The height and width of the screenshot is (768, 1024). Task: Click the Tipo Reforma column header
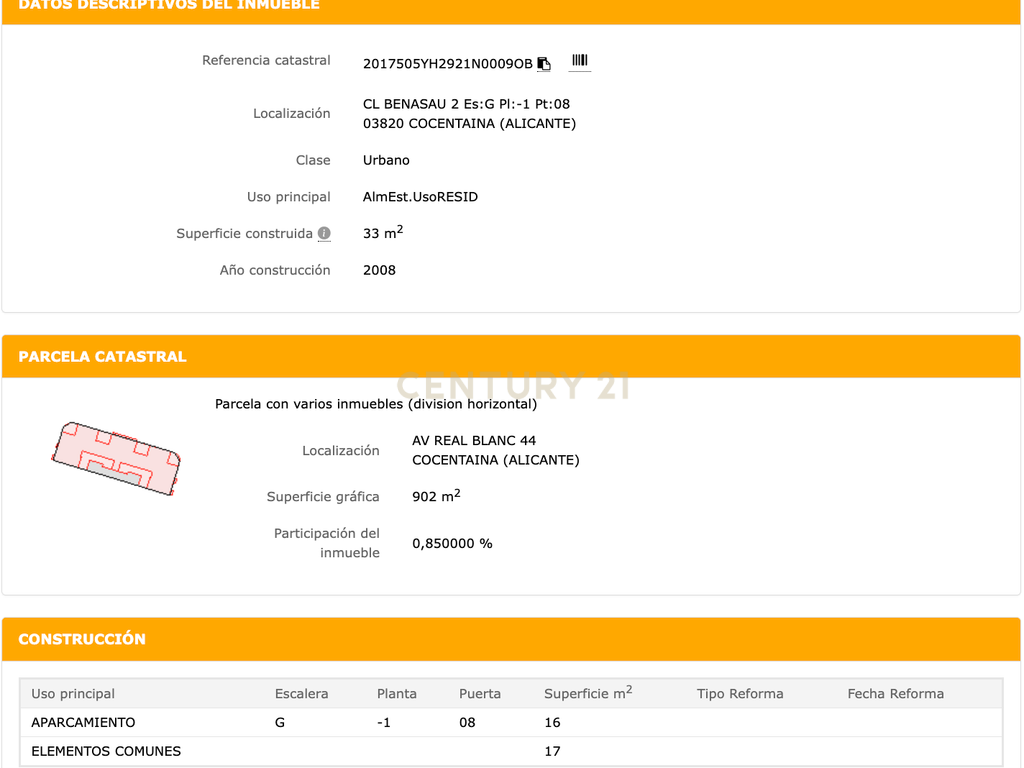click(740, 694)
